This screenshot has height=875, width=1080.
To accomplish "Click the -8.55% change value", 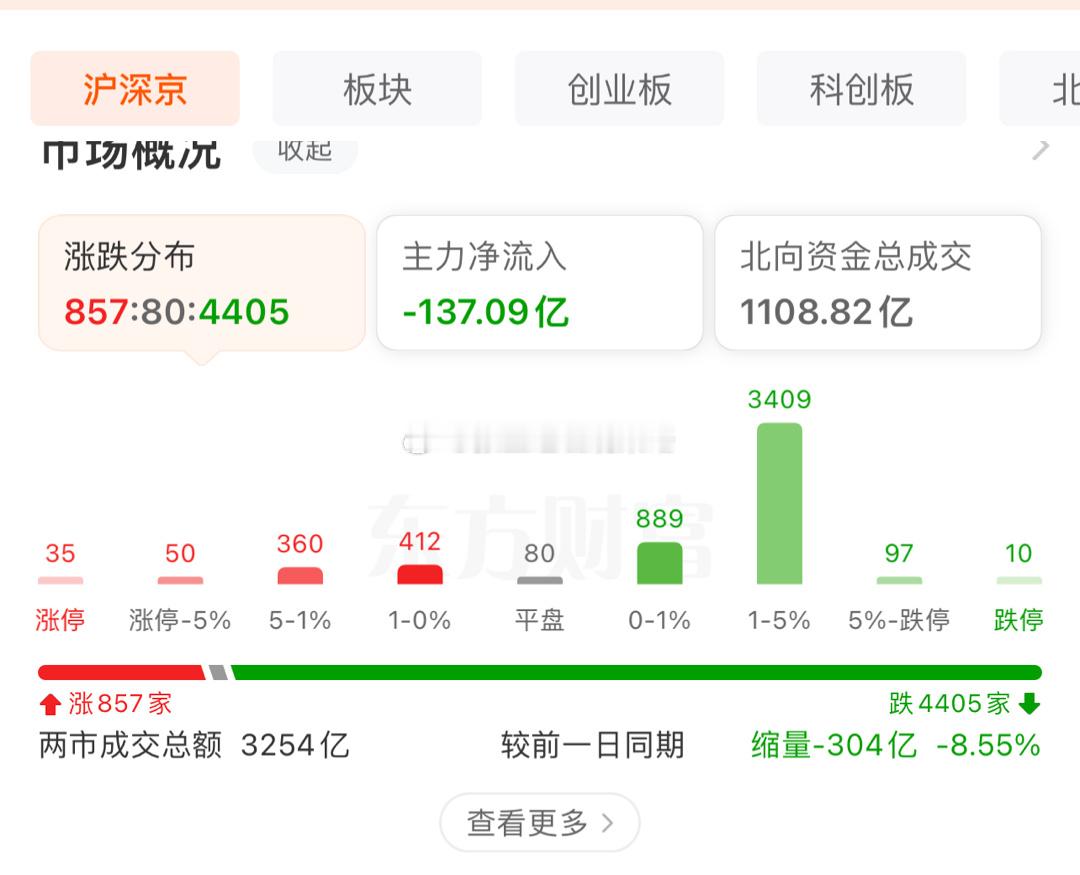I will (988, 745).
